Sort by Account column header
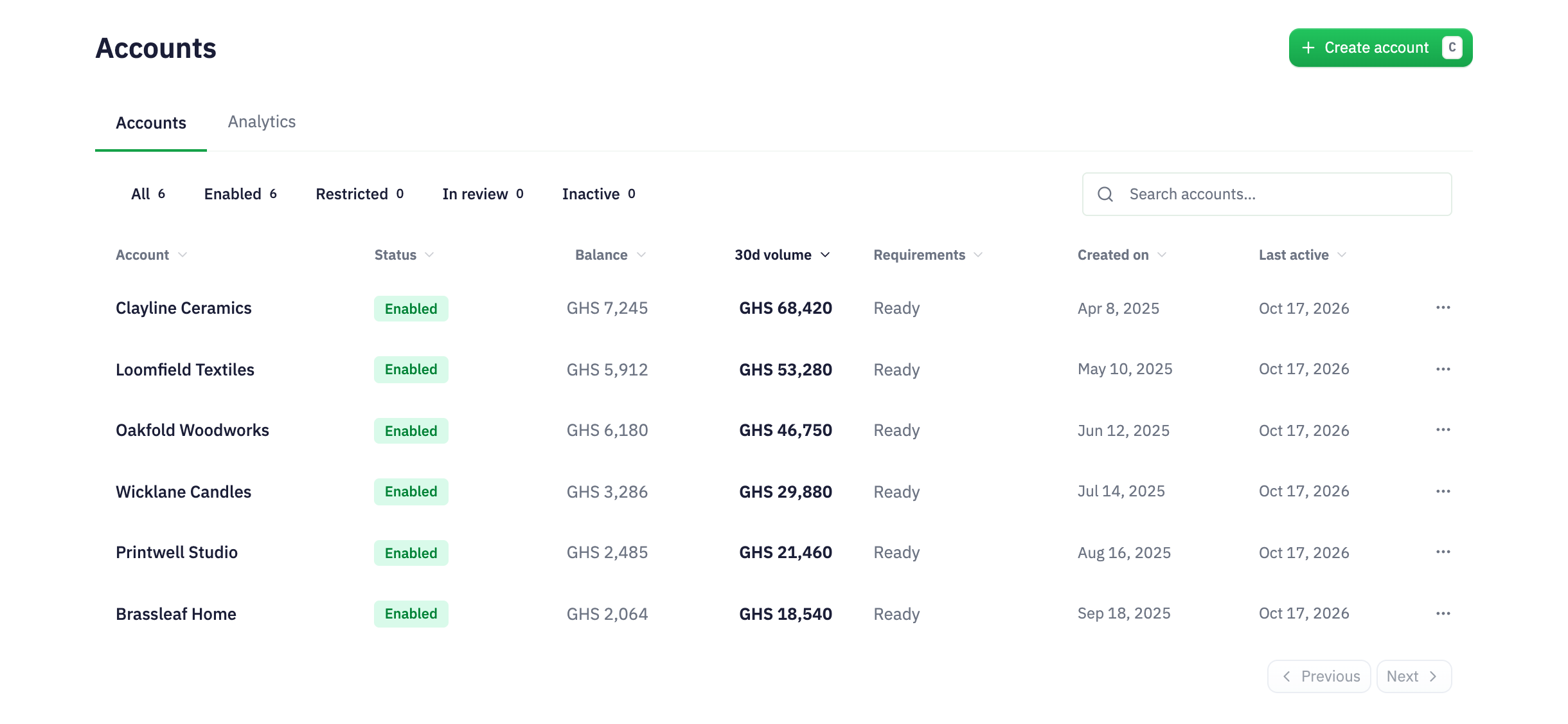Screen dimensions: 1568x724 pyautogui.click(x=152, y=255)
